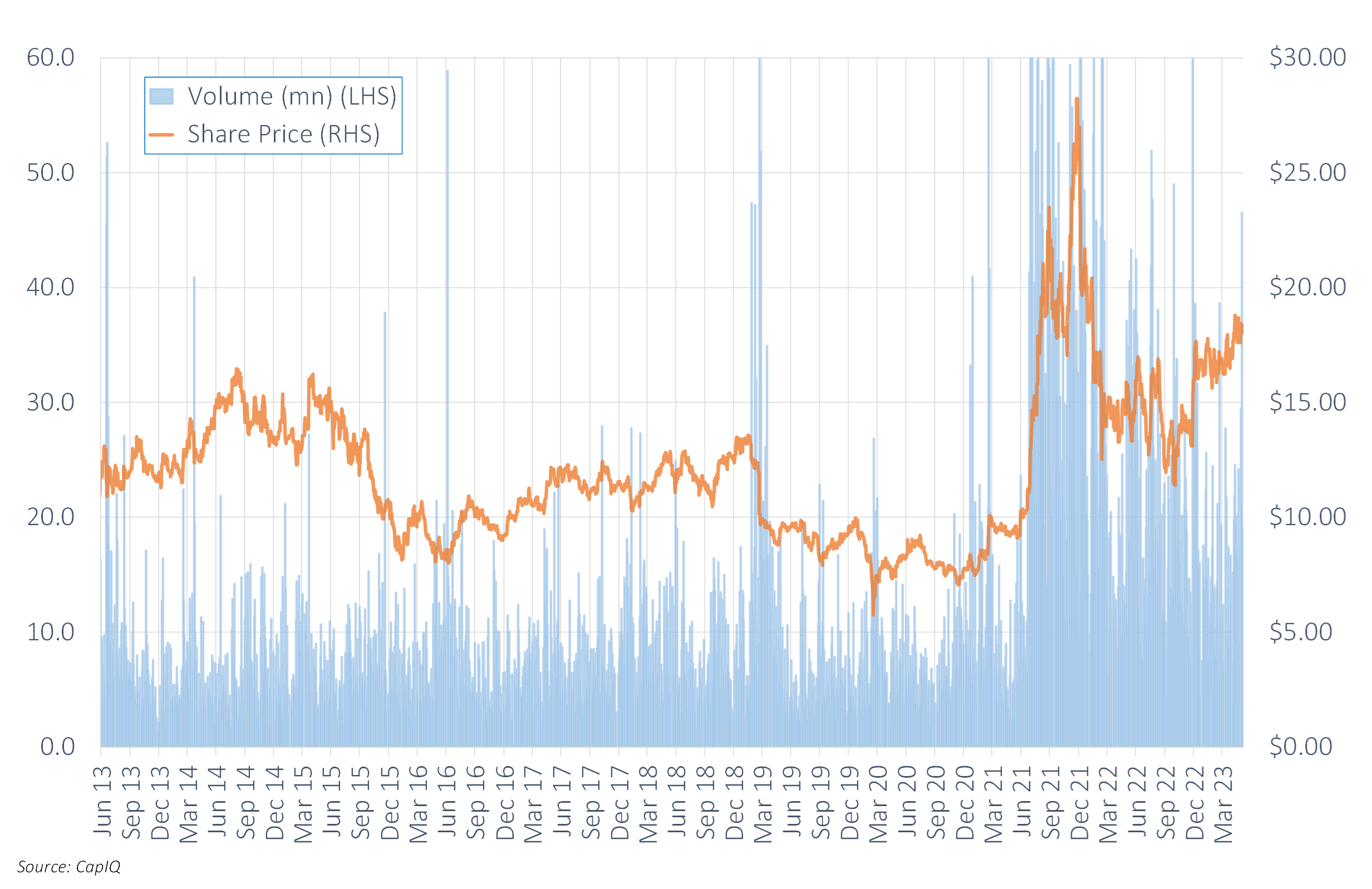1372x889 pixels.
Task: Click the Jun 16 date axis label
Action: (448, 802)
